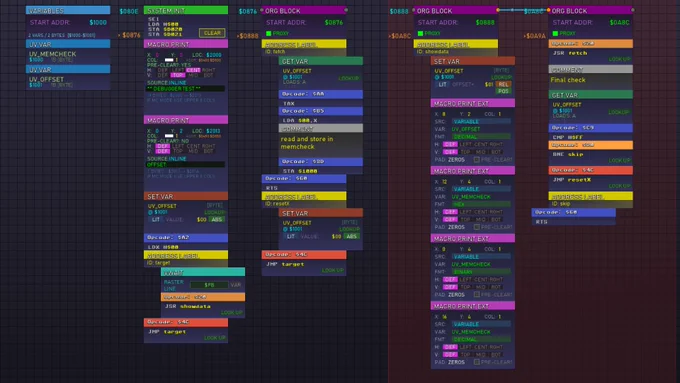The width and height of the screenshot is (680, 383).
Task: Select the SYSTEM INIT block header
Action: pos(186,10)
